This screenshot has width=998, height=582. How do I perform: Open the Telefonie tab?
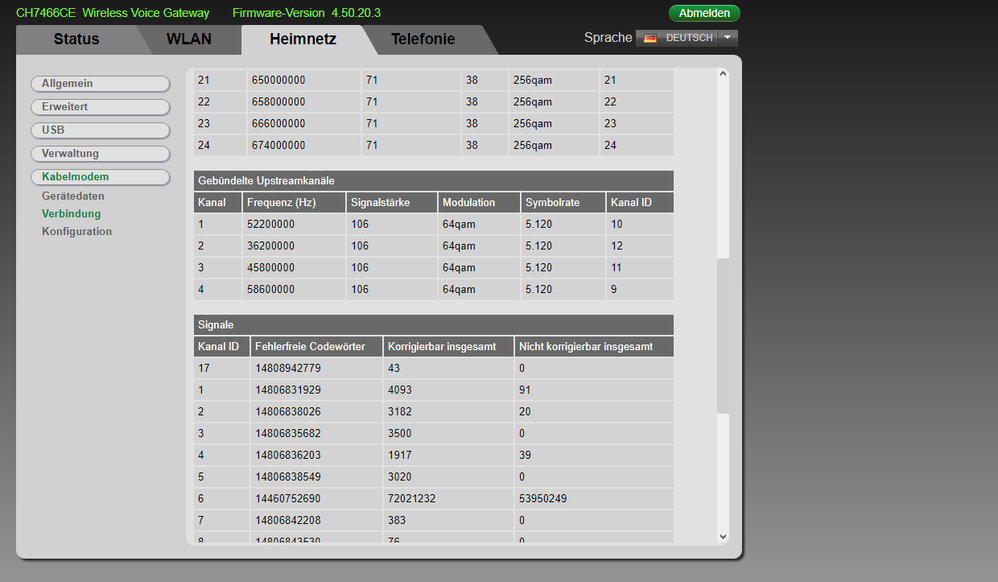423,39
